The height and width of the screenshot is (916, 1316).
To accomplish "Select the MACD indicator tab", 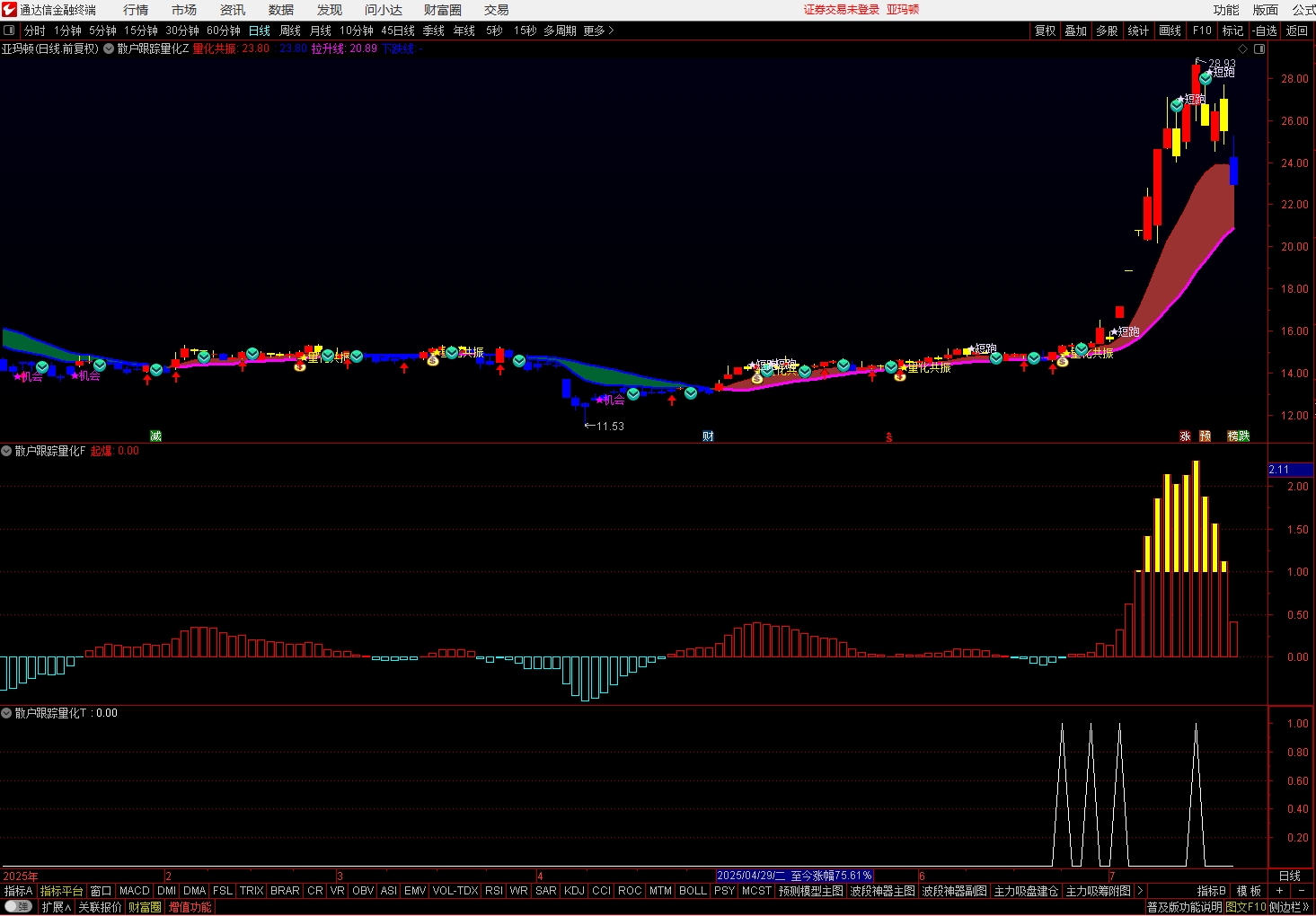I will point(135,891).
